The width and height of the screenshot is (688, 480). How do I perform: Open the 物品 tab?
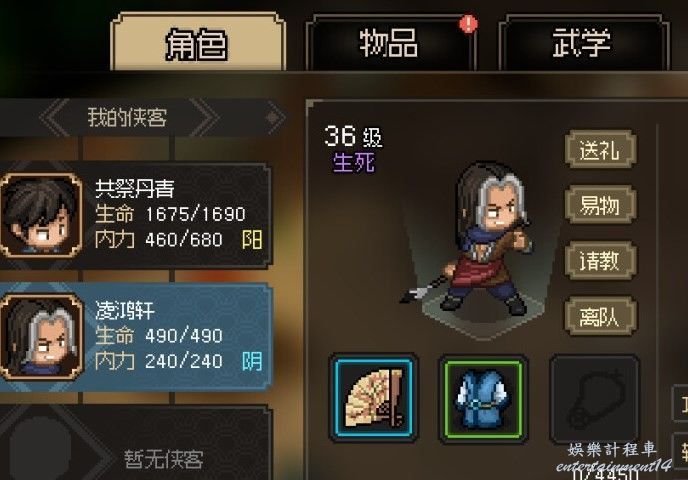click(390, 43)
